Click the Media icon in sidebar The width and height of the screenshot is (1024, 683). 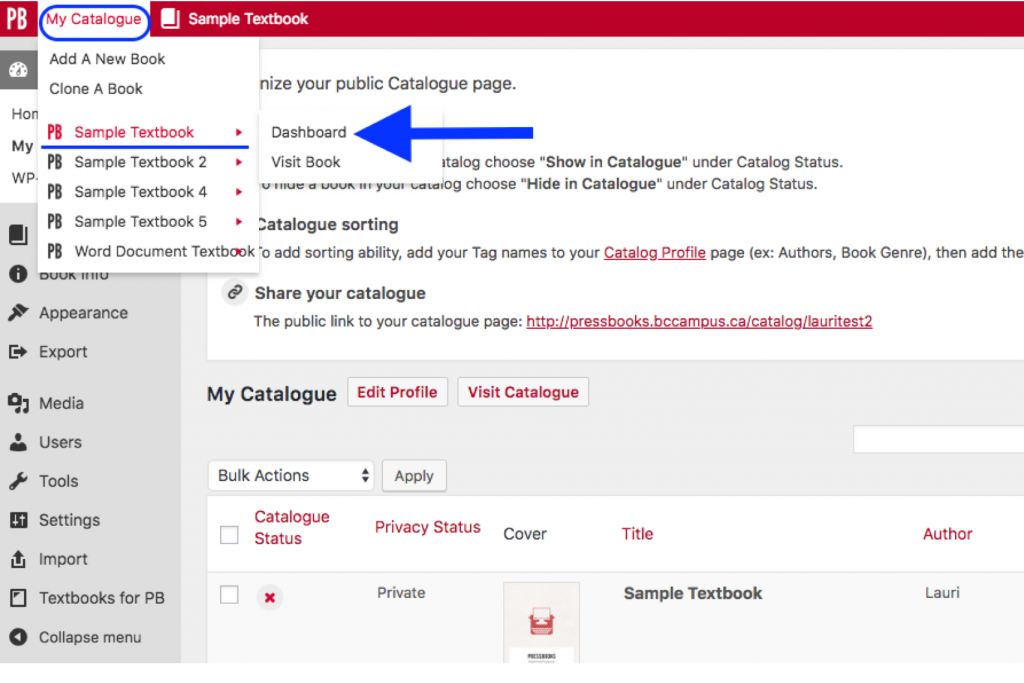(x=18, y=403)
